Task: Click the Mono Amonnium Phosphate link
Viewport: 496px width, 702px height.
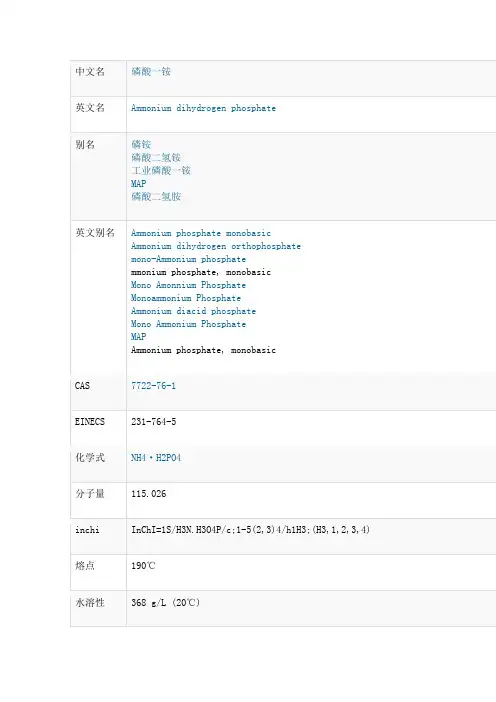Action: (188, 285)
